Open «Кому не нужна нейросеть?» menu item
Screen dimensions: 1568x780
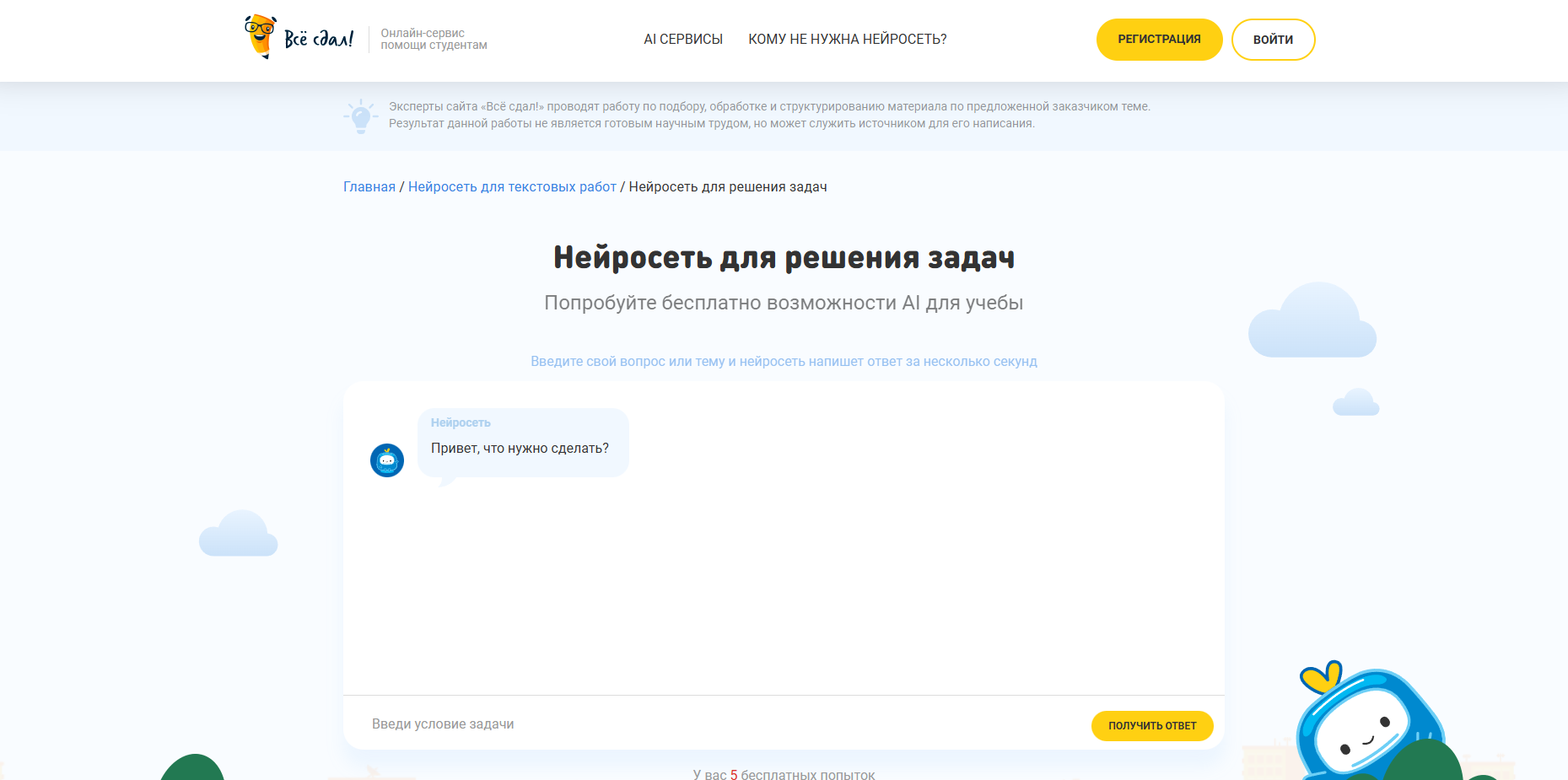point(847,40)
